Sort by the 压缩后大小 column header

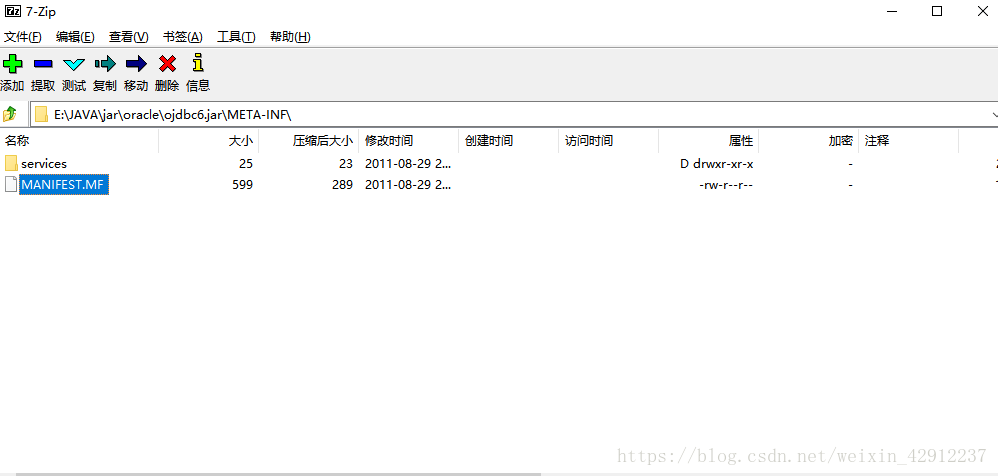coord(309,141)
